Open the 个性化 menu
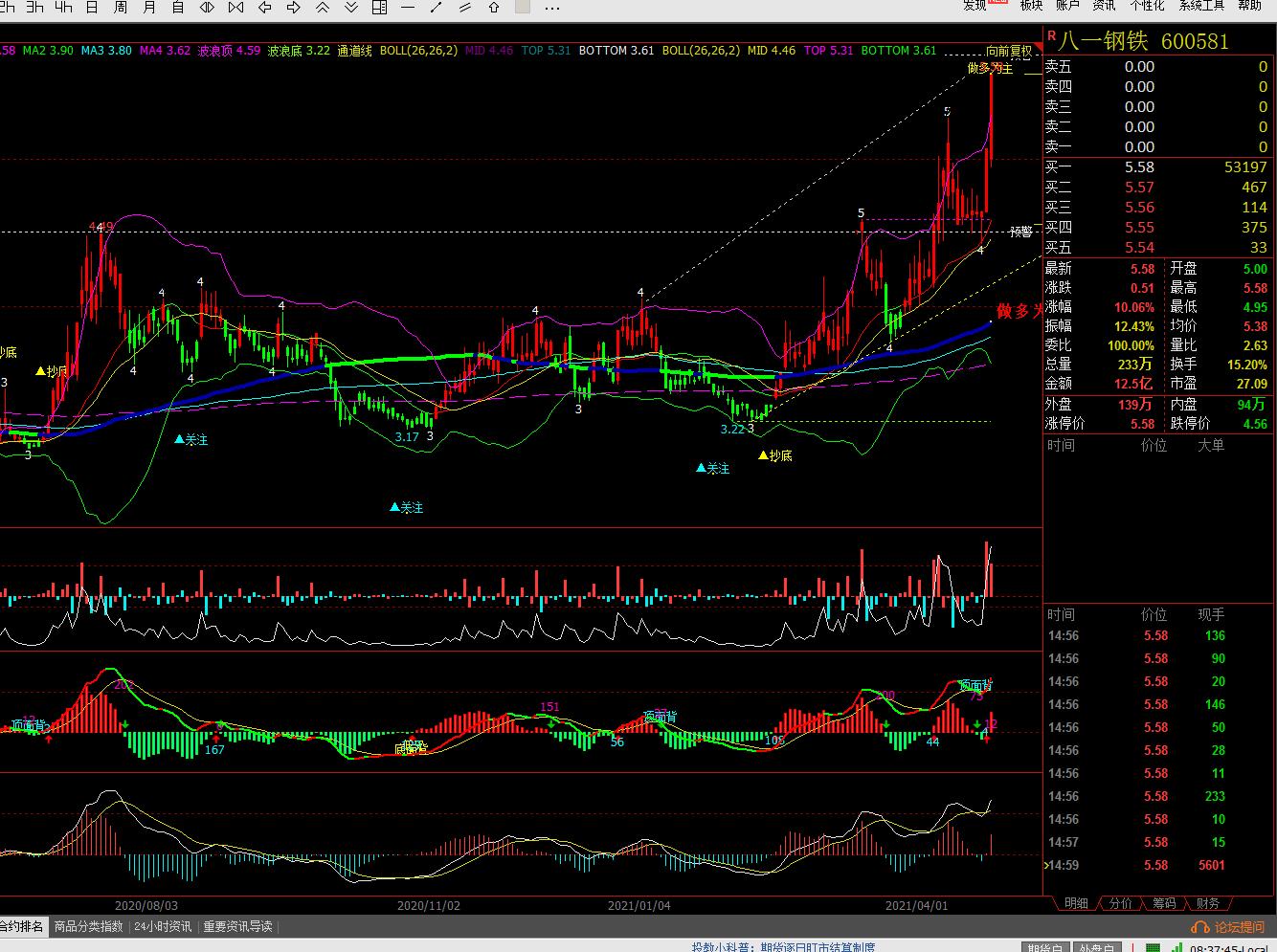The height and width of the screenshot is (952, 1277). coord(1147,5)
